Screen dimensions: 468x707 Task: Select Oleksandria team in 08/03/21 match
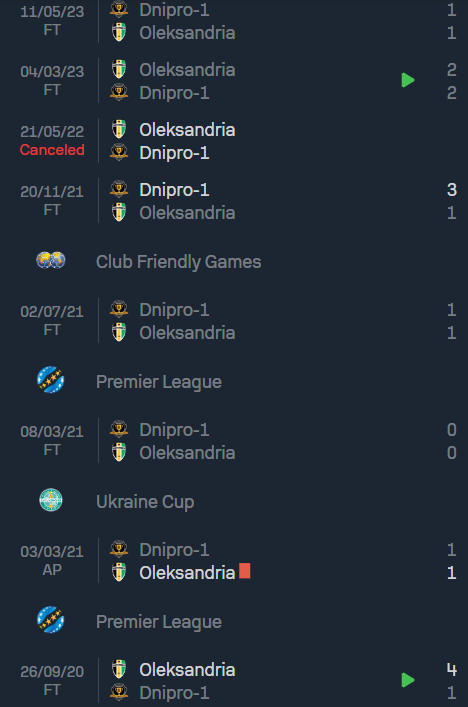coord(187,453)
